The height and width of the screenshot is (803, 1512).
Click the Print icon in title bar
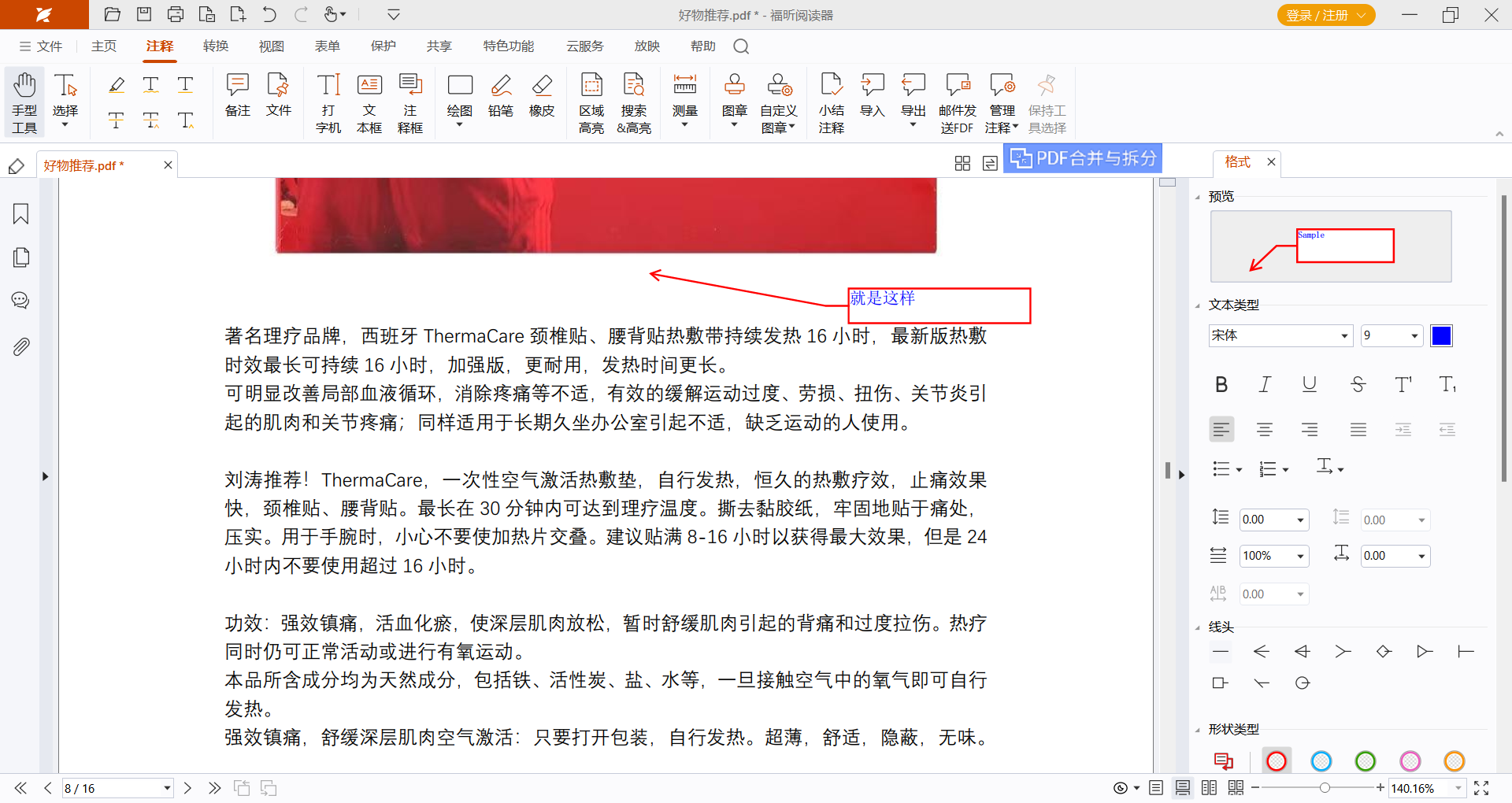pos(176,14)
